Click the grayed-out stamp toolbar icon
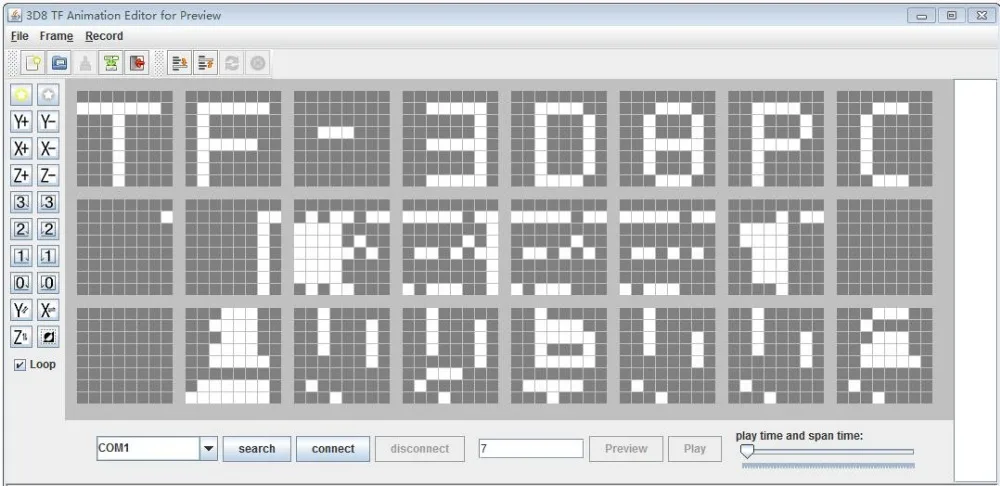The width and height of the screenshot is (1000, 486). click(85, 63)
